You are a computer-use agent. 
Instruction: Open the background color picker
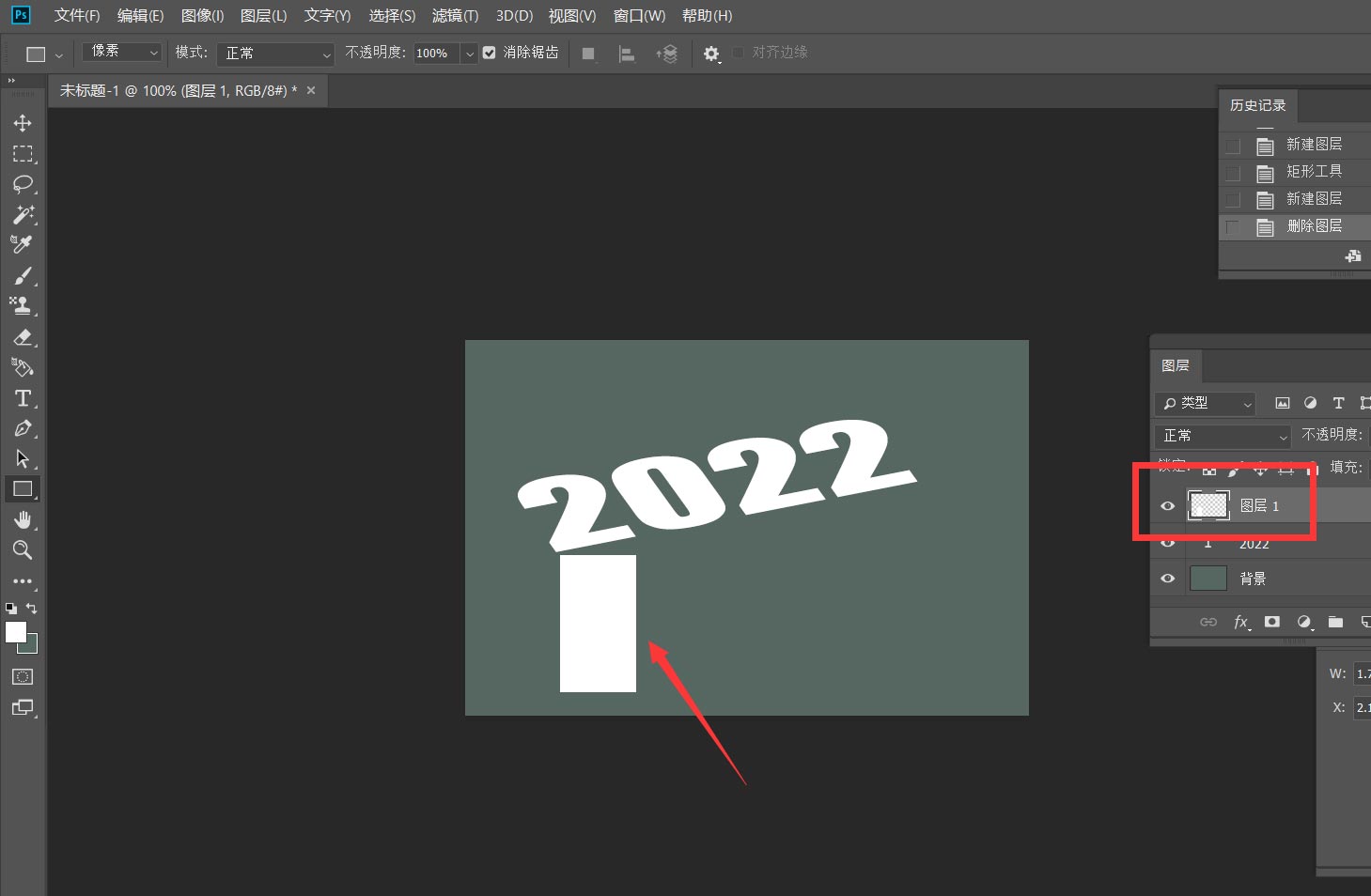click(x=32, y=646)
